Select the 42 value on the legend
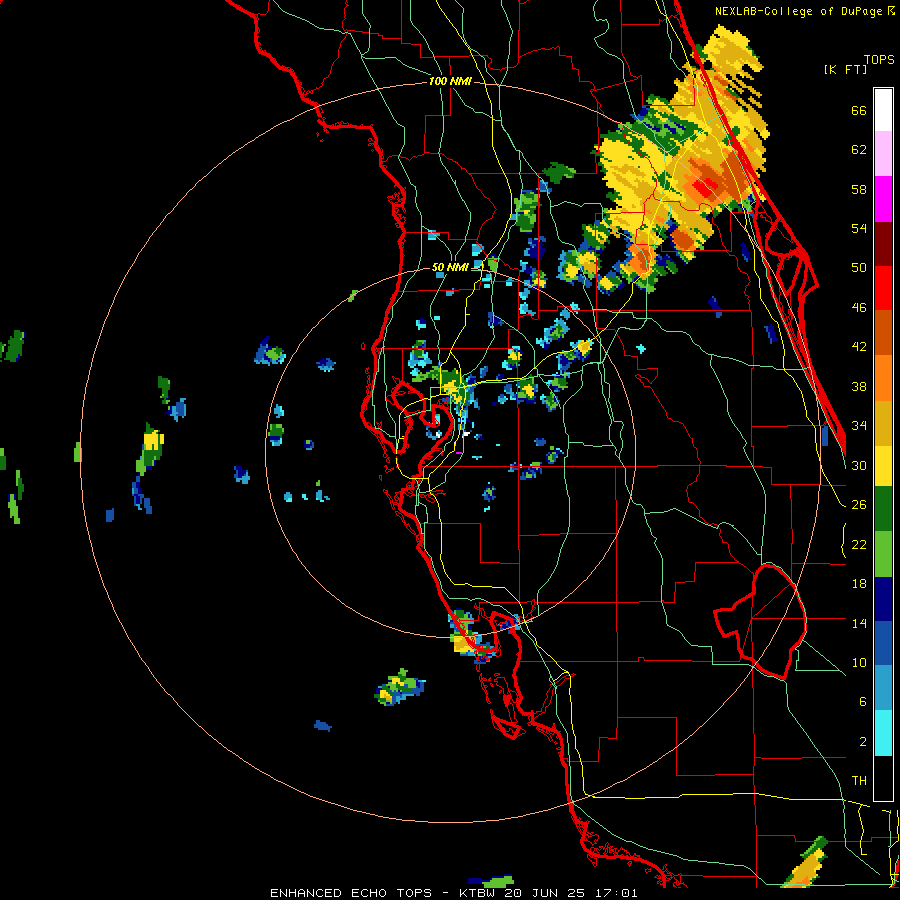 pyautogui.click(x=859, y=347)
